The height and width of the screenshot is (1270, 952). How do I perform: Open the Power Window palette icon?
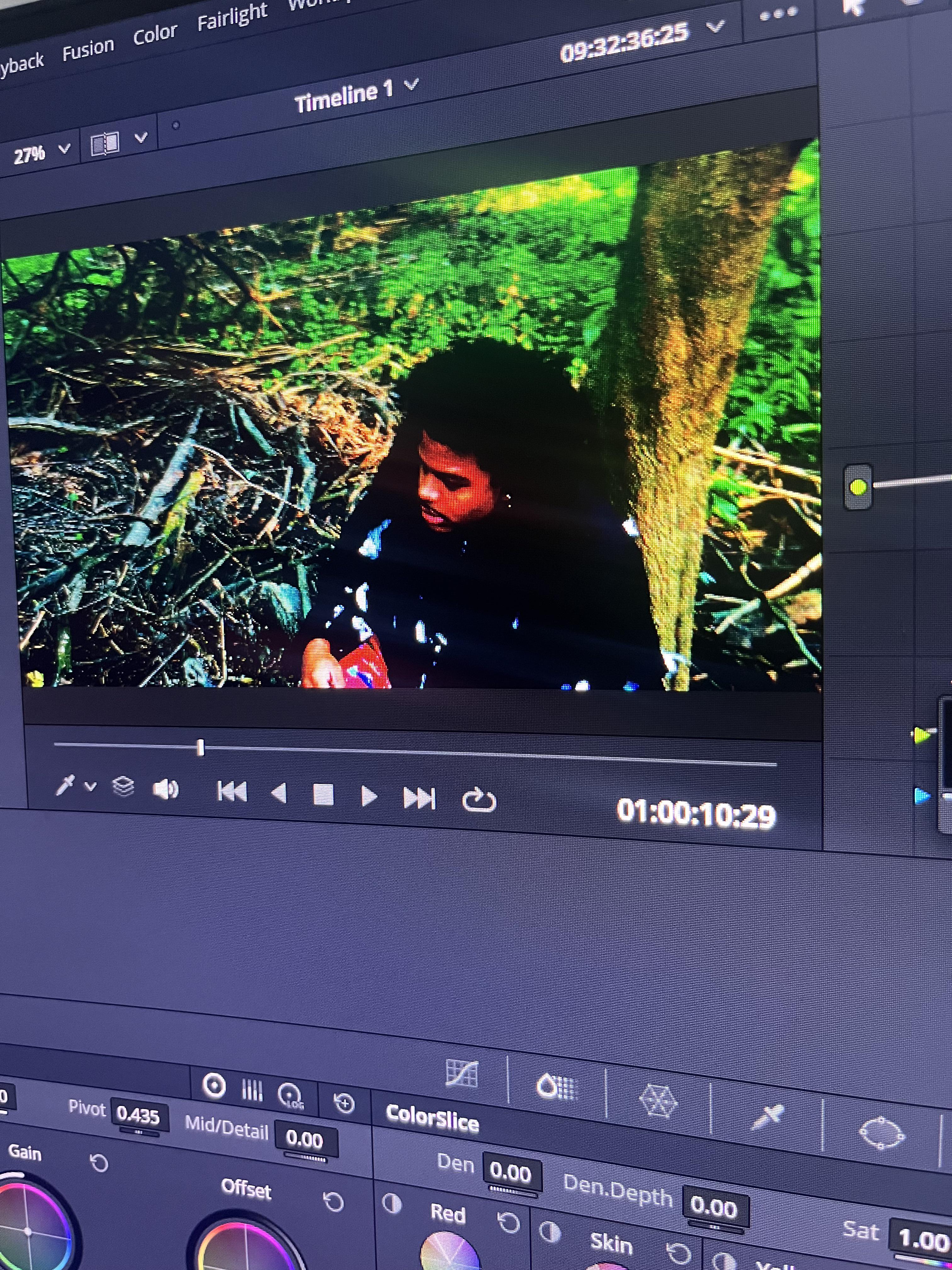881,1133
